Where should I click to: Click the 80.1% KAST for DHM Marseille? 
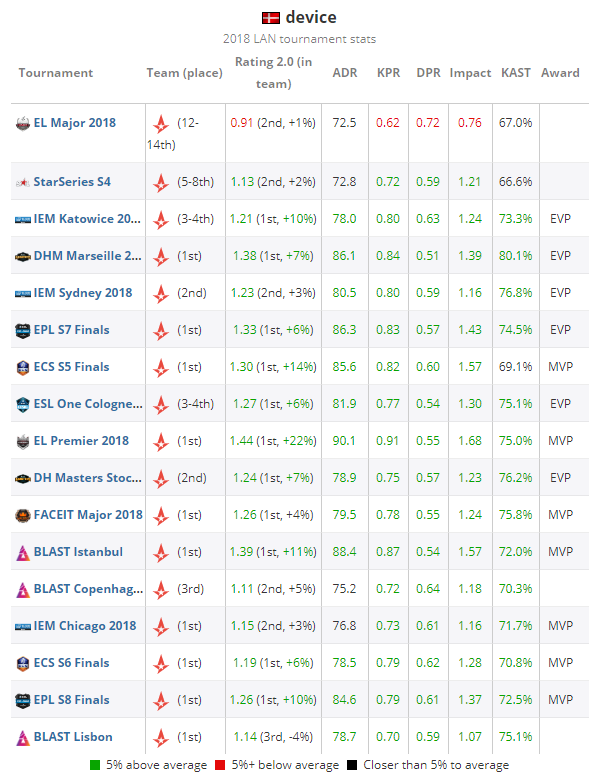click(x=515, y=256)
